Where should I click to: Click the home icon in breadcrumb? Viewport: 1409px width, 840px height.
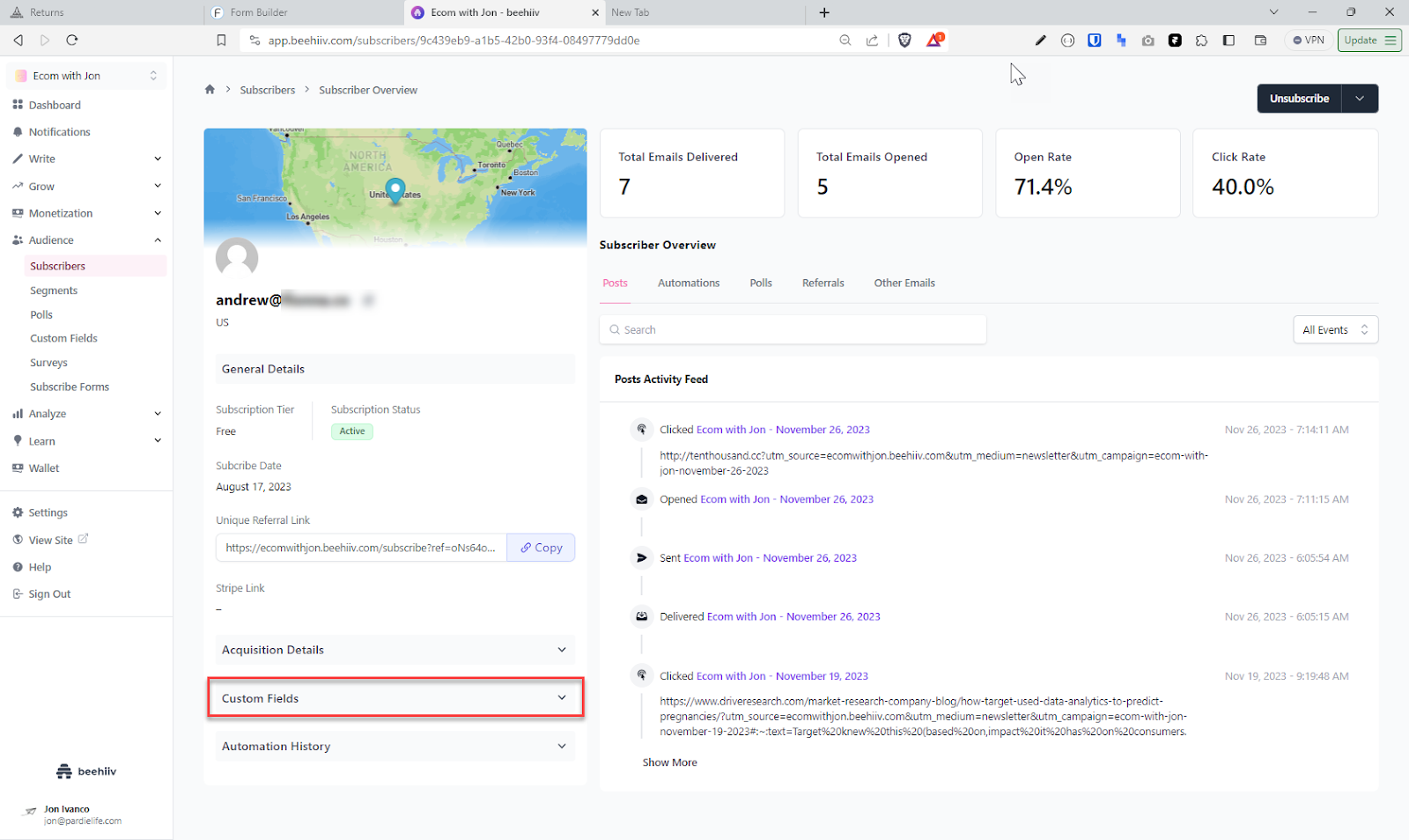pyautogui.click(x=210, y=90)
